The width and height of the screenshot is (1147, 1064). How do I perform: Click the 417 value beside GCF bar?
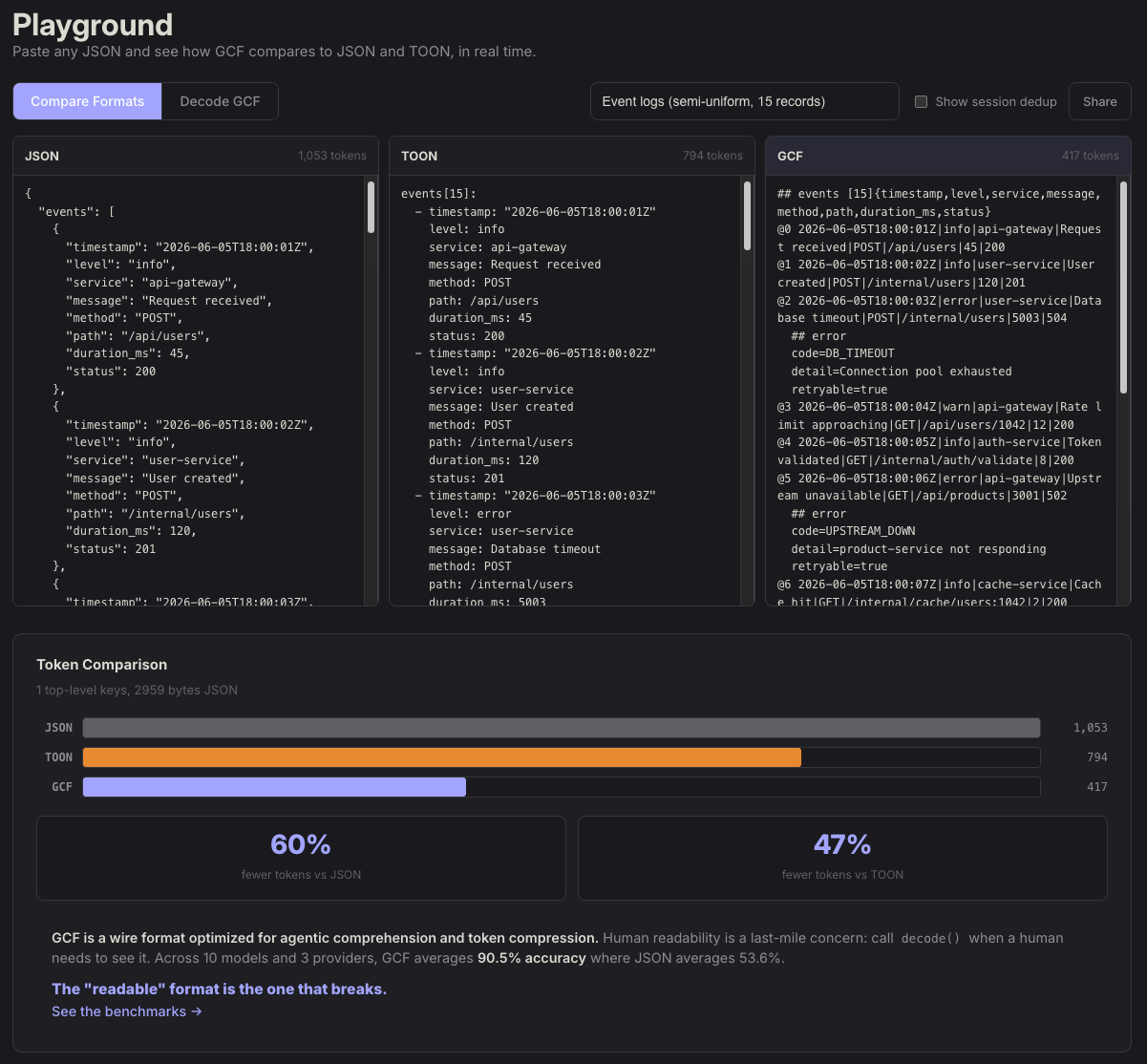pos(1096,787)
